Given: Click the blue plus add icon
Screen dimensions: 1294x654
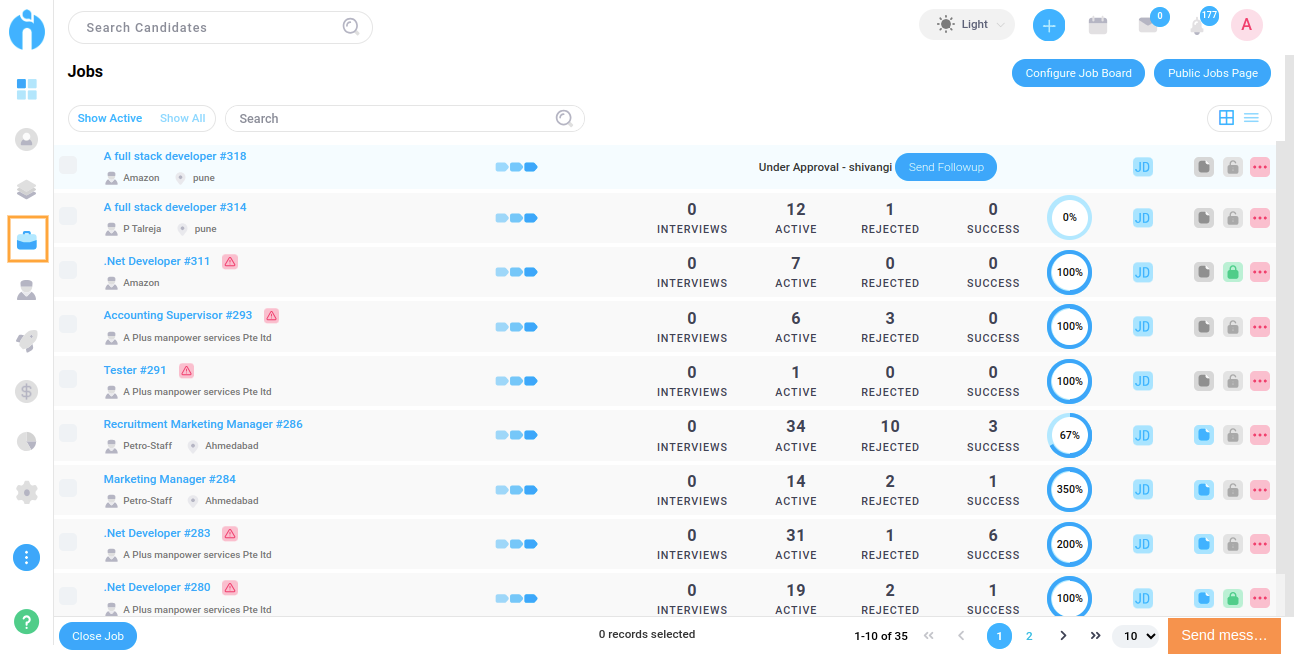Looking at the screenshot, I should (1048, 26).
